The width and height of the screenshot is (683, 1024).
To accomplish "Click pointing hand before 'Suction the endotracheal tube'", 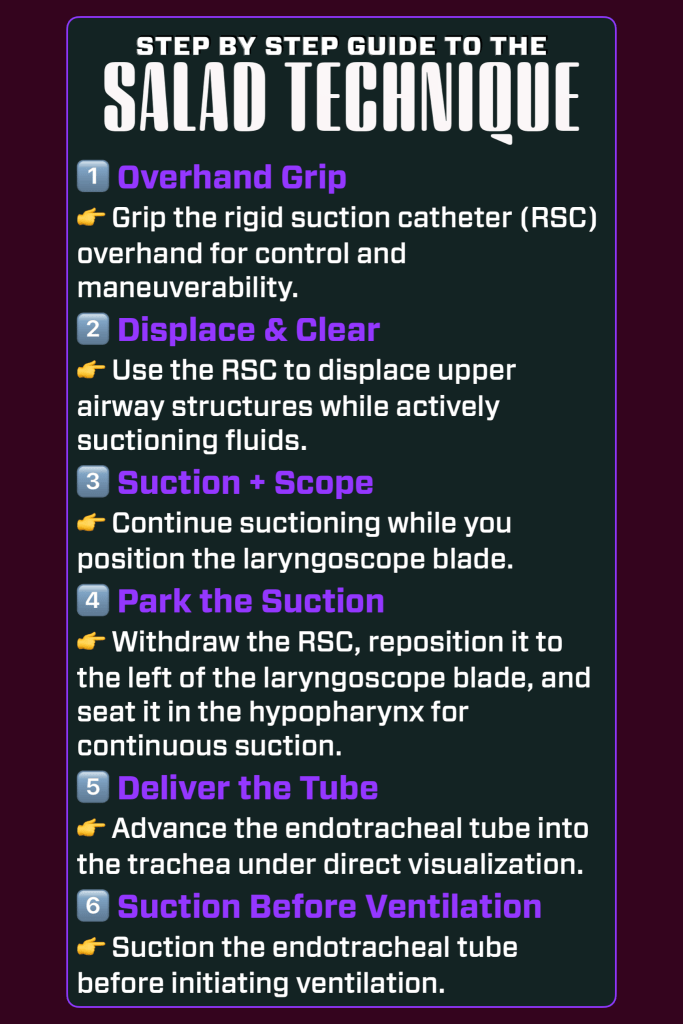I will [91, 946].
